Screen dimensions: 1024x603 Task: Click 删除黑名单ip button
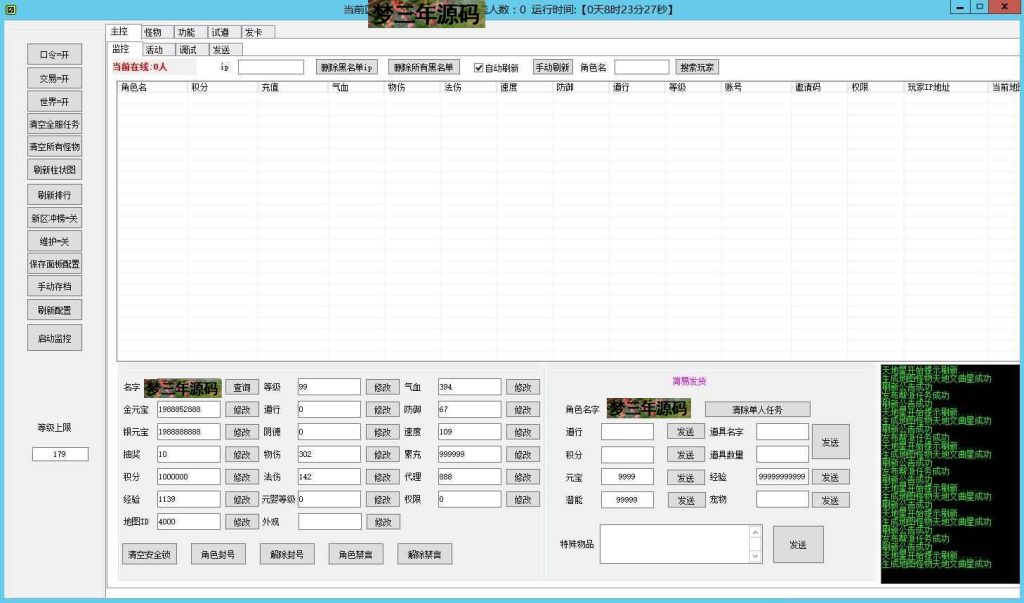point(347,67)
